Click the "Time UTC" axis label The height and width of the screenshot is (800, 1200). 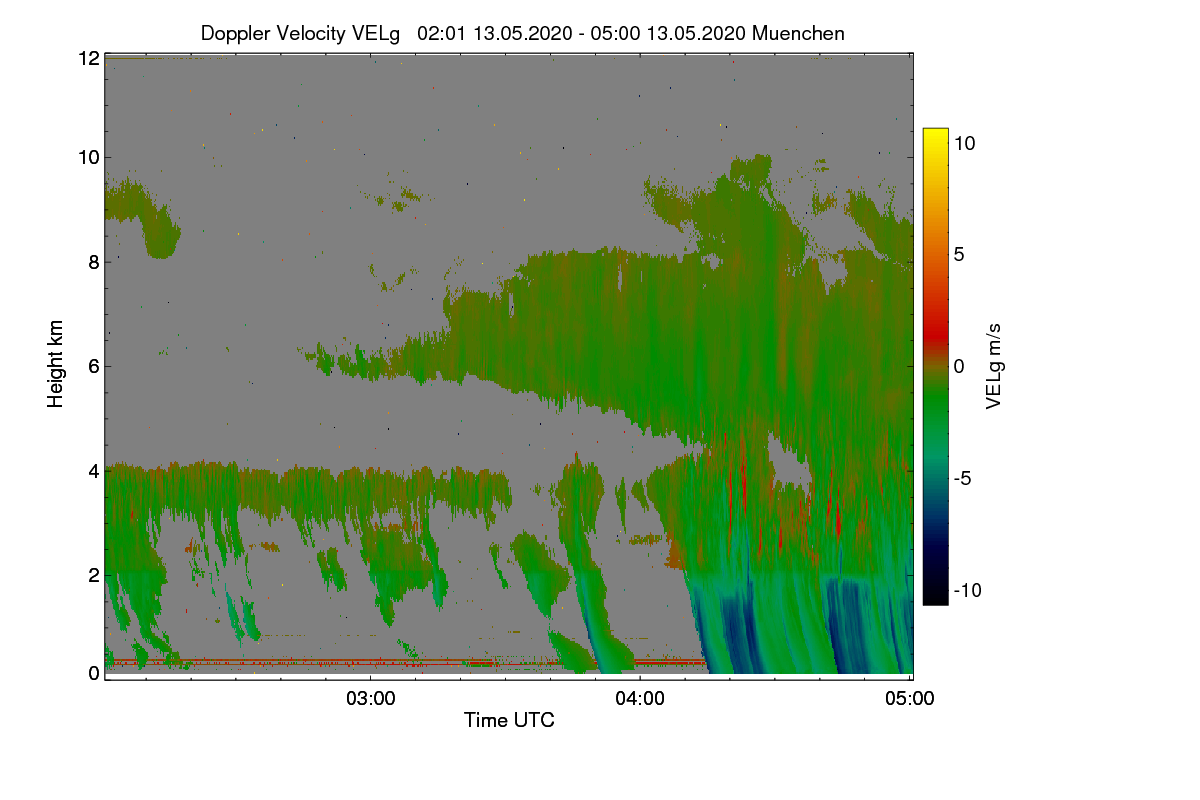click(509, 720)
